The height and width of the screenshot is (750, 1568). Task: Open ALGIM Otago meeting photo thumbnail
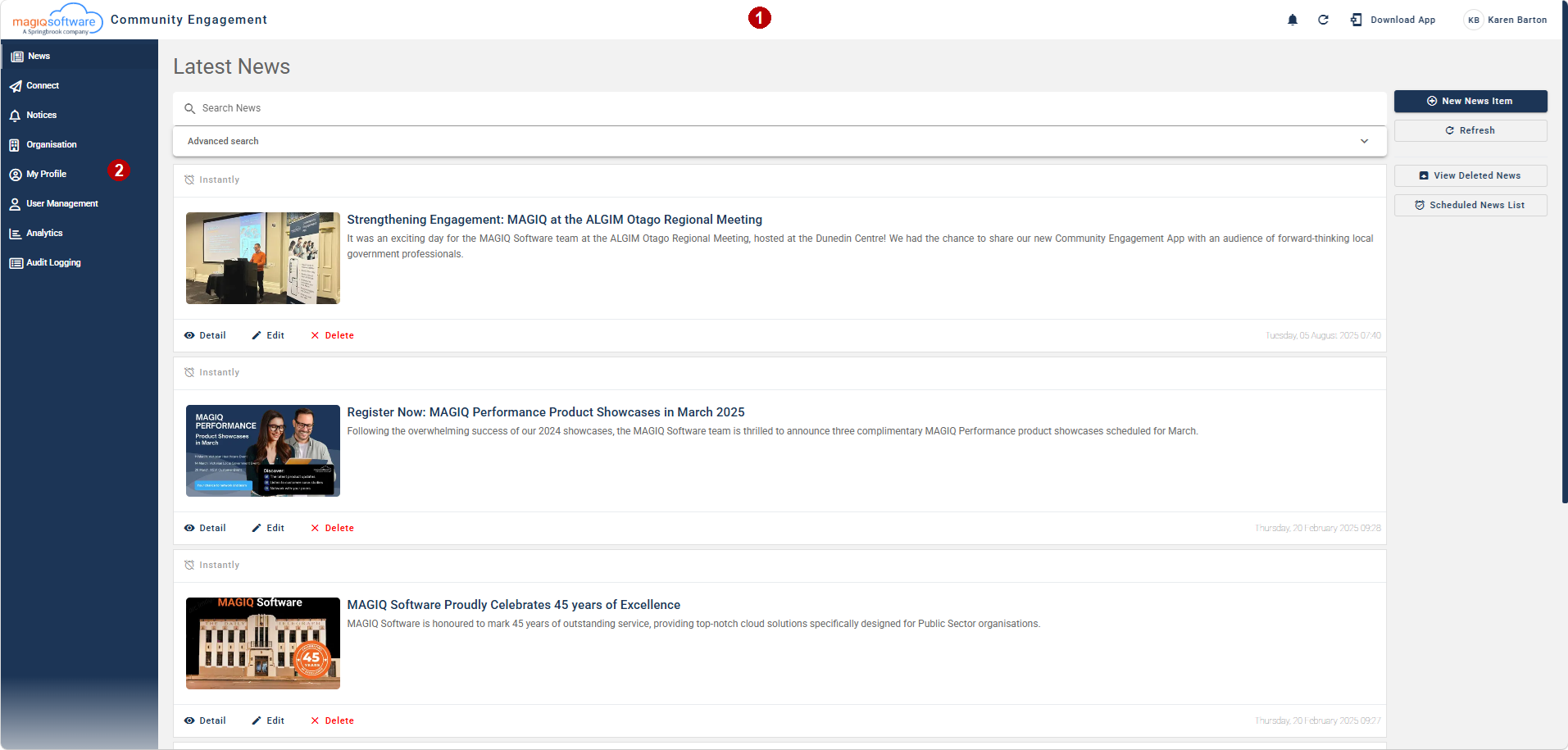coord(262,258)
